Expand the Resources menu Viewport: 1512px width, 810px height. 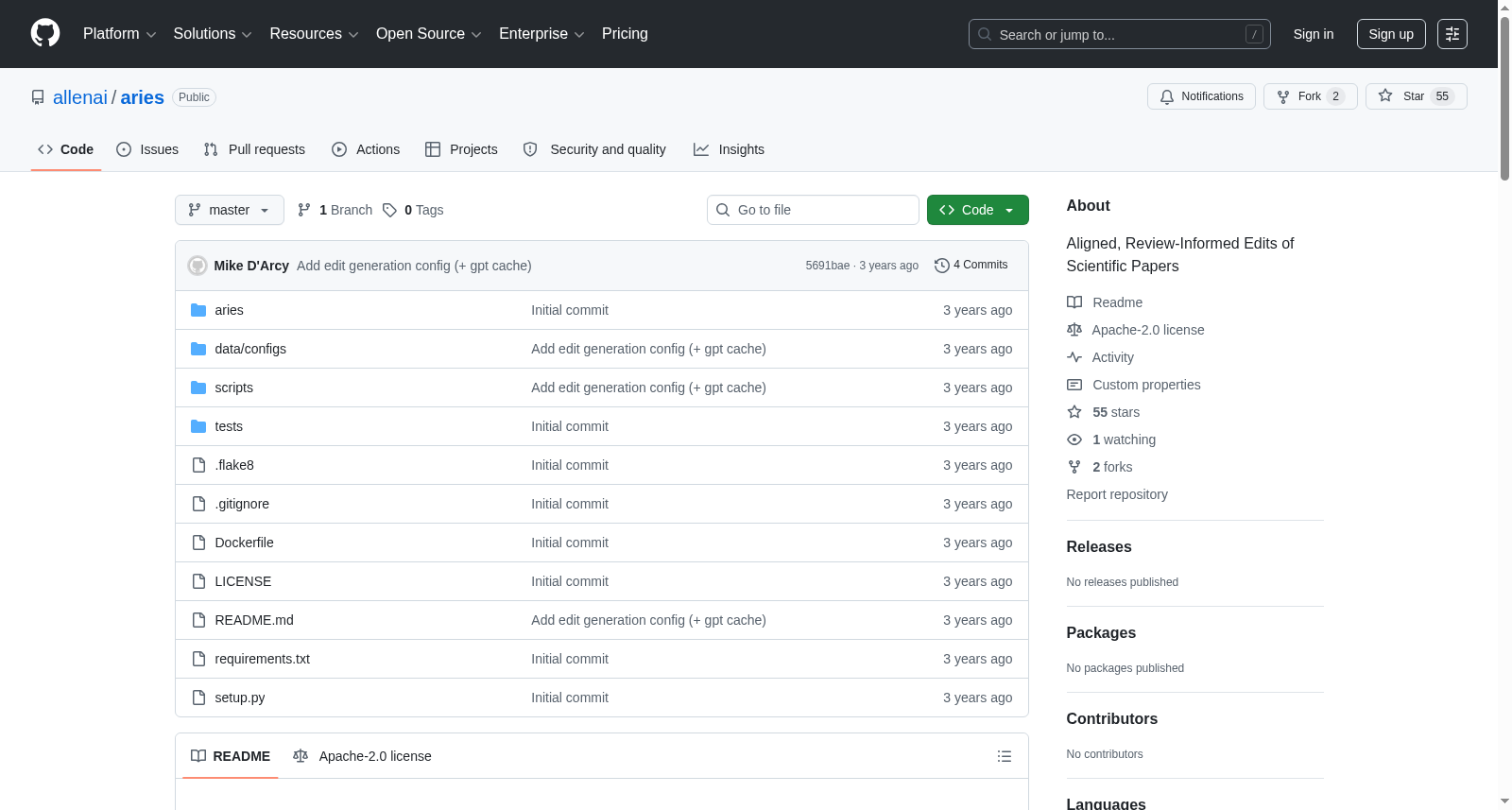[x=314, y=34]
